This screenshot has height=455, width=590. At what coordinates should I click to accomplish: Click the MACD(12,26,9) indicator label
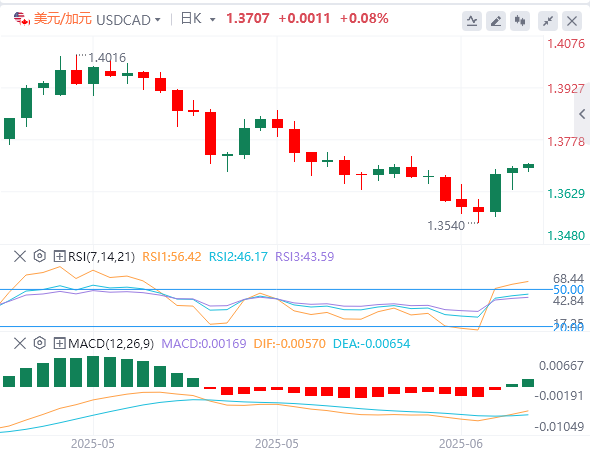tap(111, 344)
